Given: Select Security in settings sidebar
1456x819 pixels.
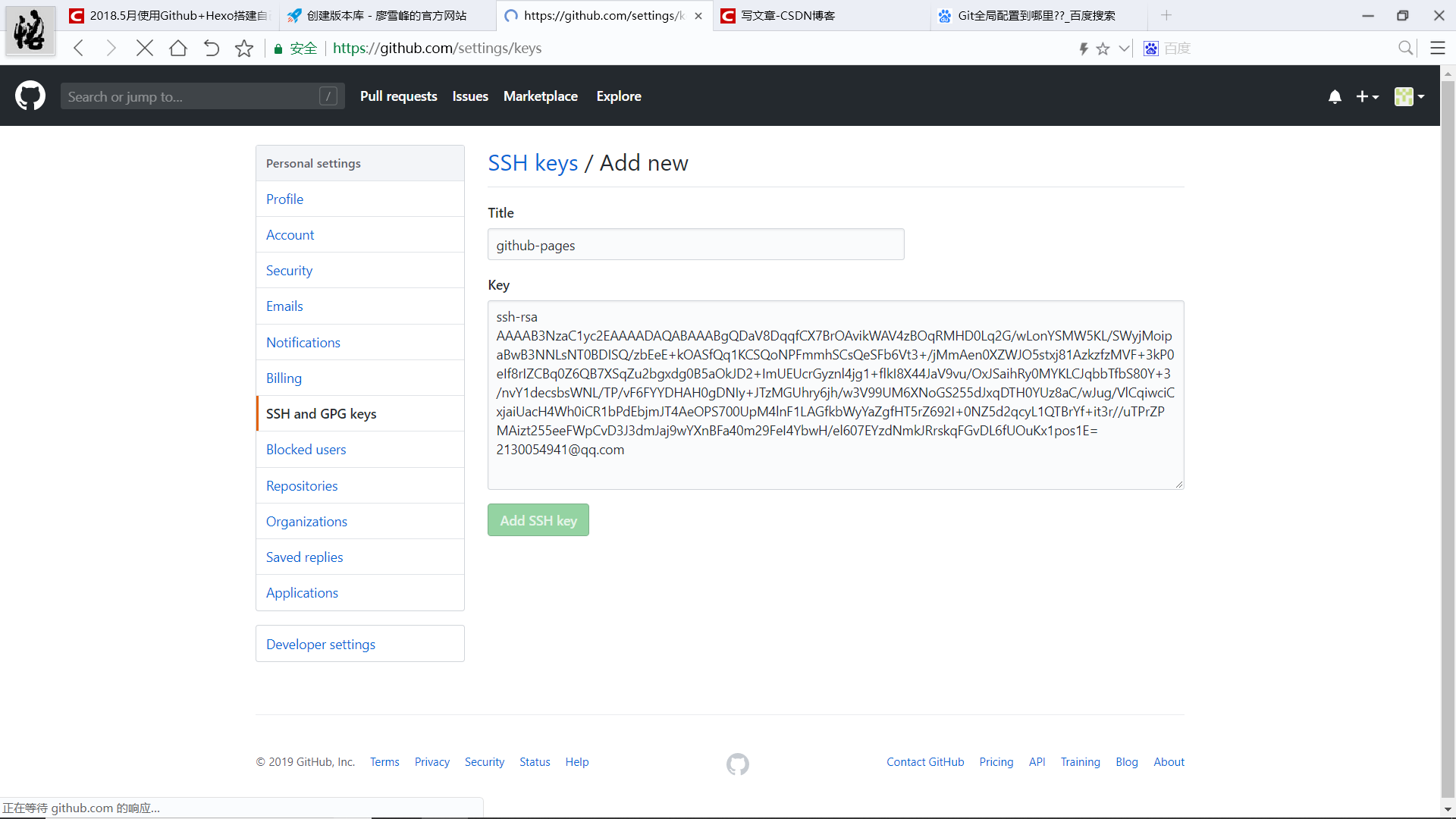Looking at the screenshot, I should pyautogui.click(x=289, y=271).
